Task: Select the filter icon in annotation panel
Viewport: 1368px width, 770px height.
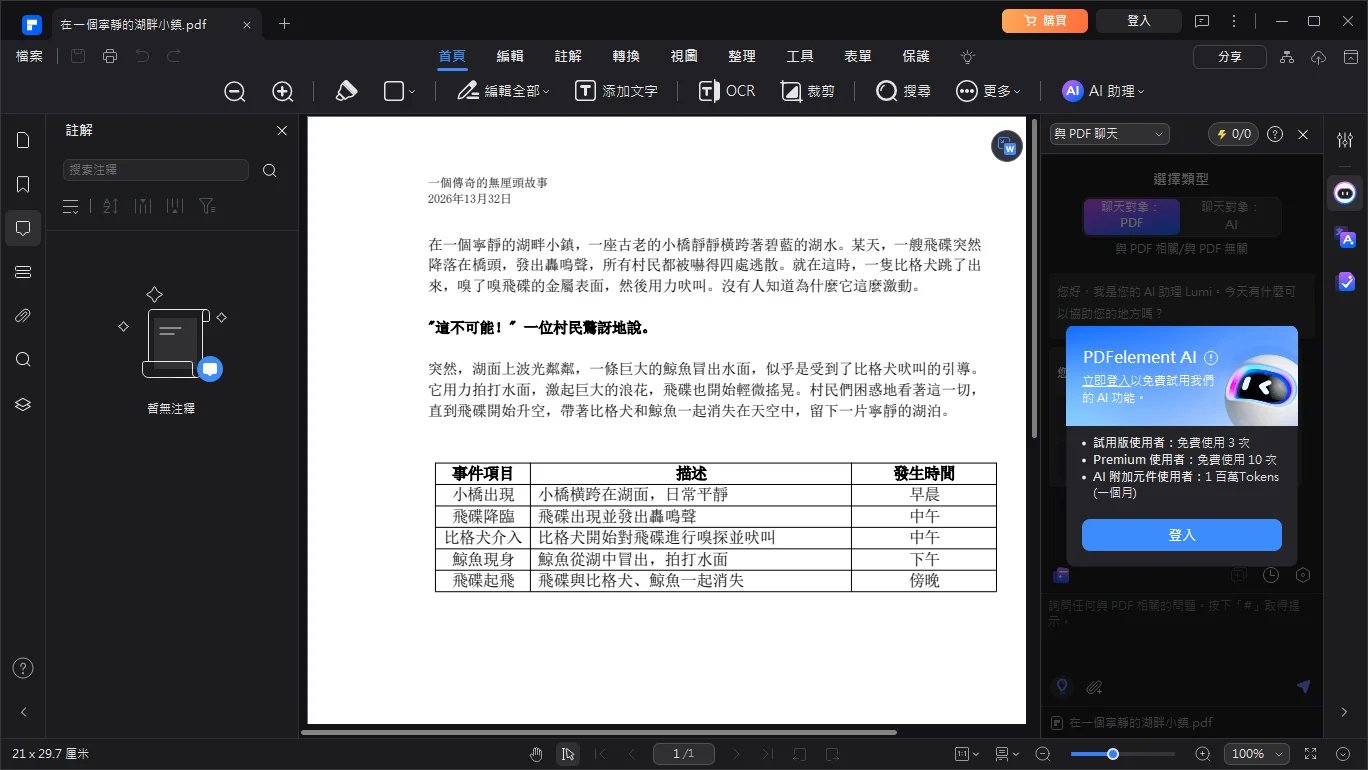Action: [x=207, y=206]
